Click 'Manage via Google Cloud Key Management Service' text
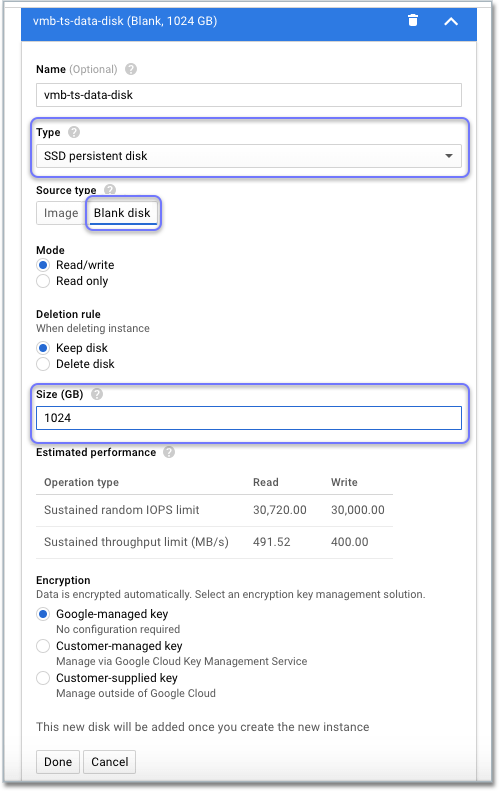The height and width of the screenshot is (791, 499). (182, 661)
